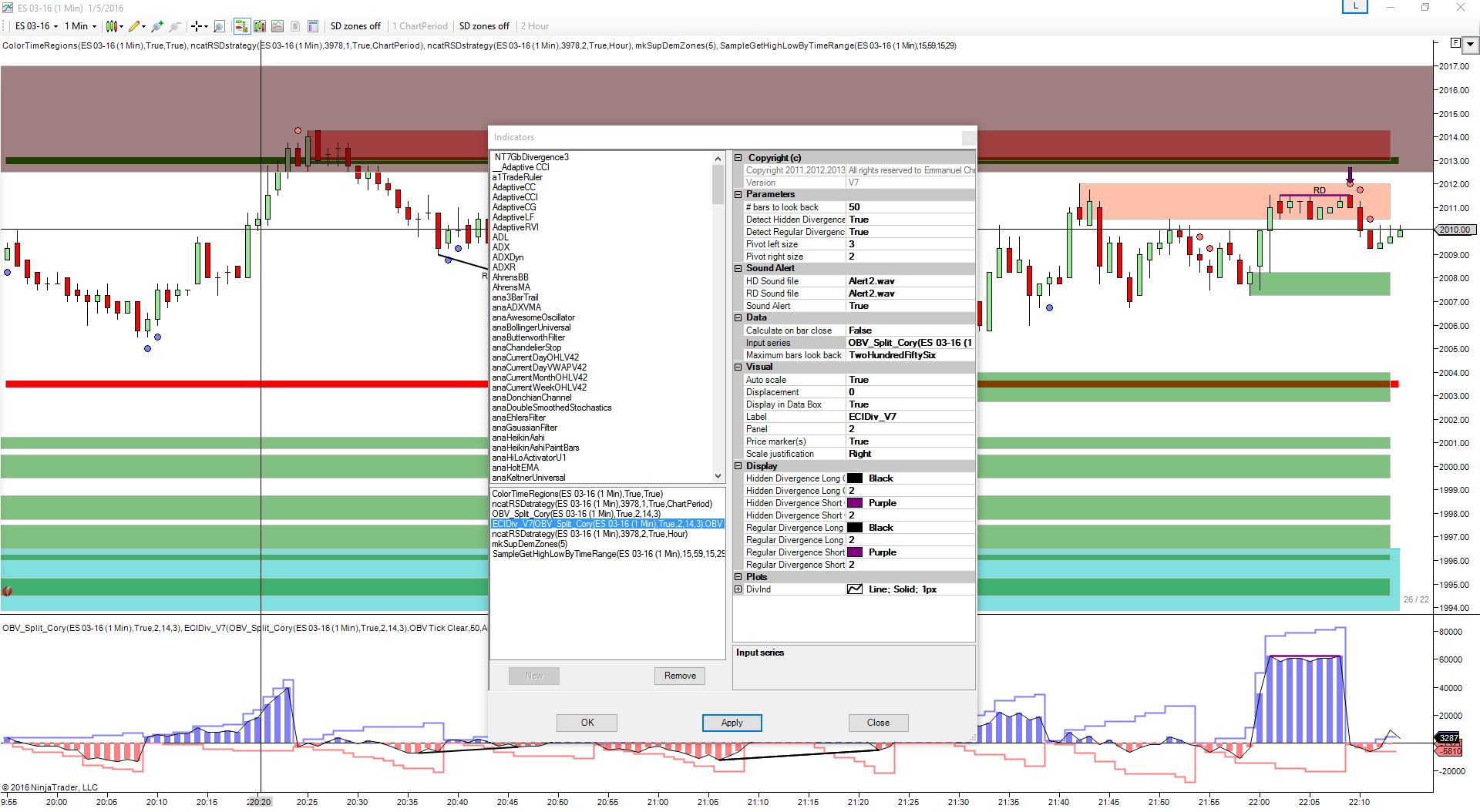Viewport: 1480px width, 812px height.
Task: Pick Hidden Divergence Long Black color swatch
Action: pos(855,478)
